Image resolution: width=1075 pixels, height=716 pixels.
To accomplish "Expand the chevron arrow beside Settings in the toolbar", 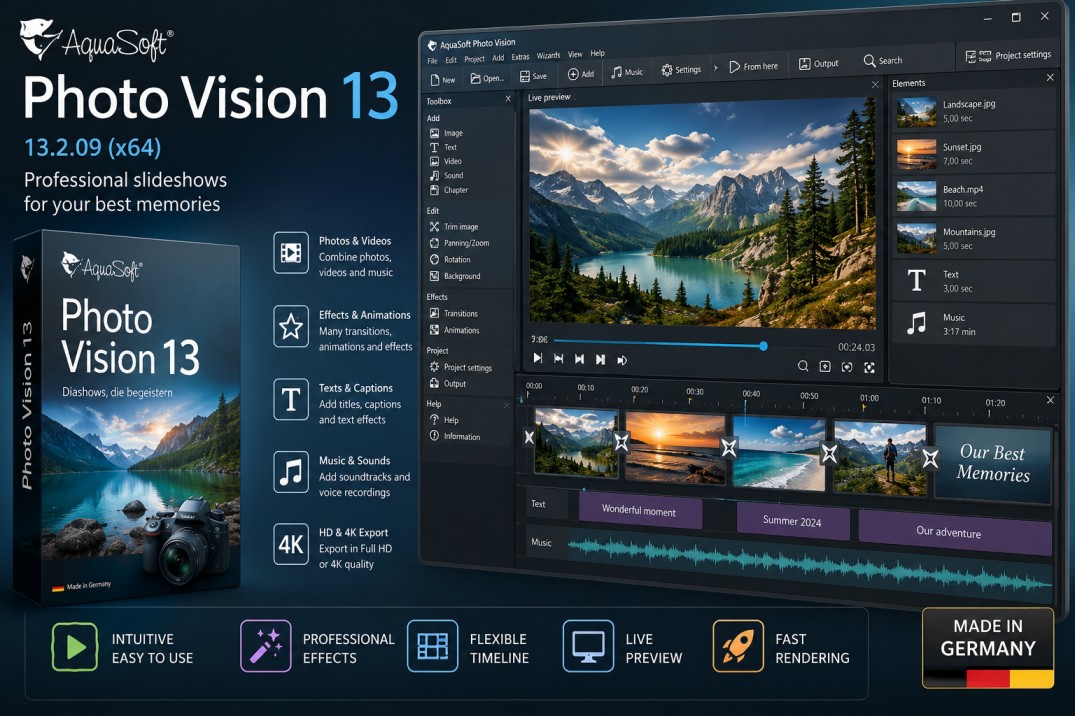I will (x=716, y=68).
